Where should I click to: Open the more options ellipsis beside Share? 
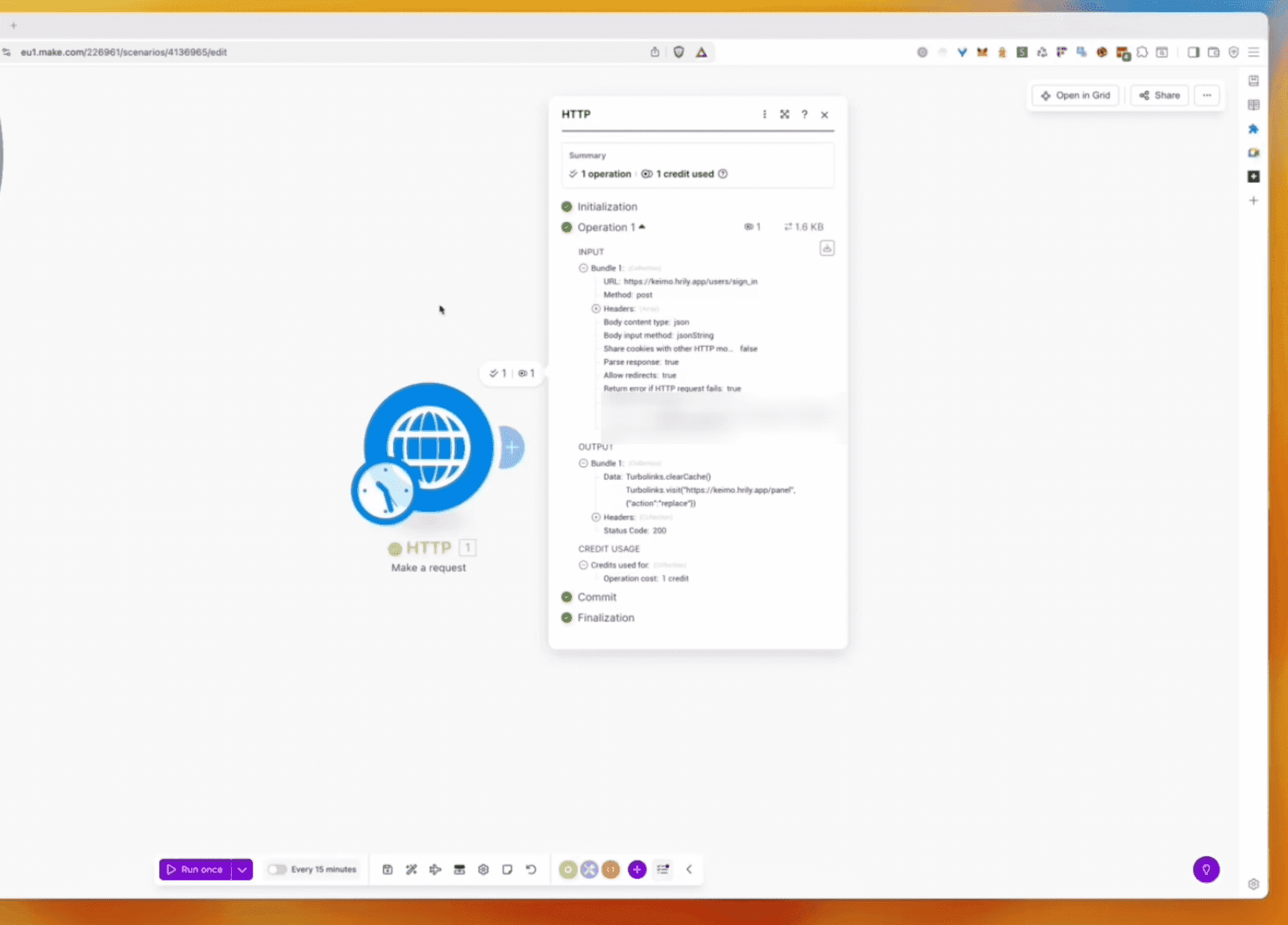(1207, 95)
